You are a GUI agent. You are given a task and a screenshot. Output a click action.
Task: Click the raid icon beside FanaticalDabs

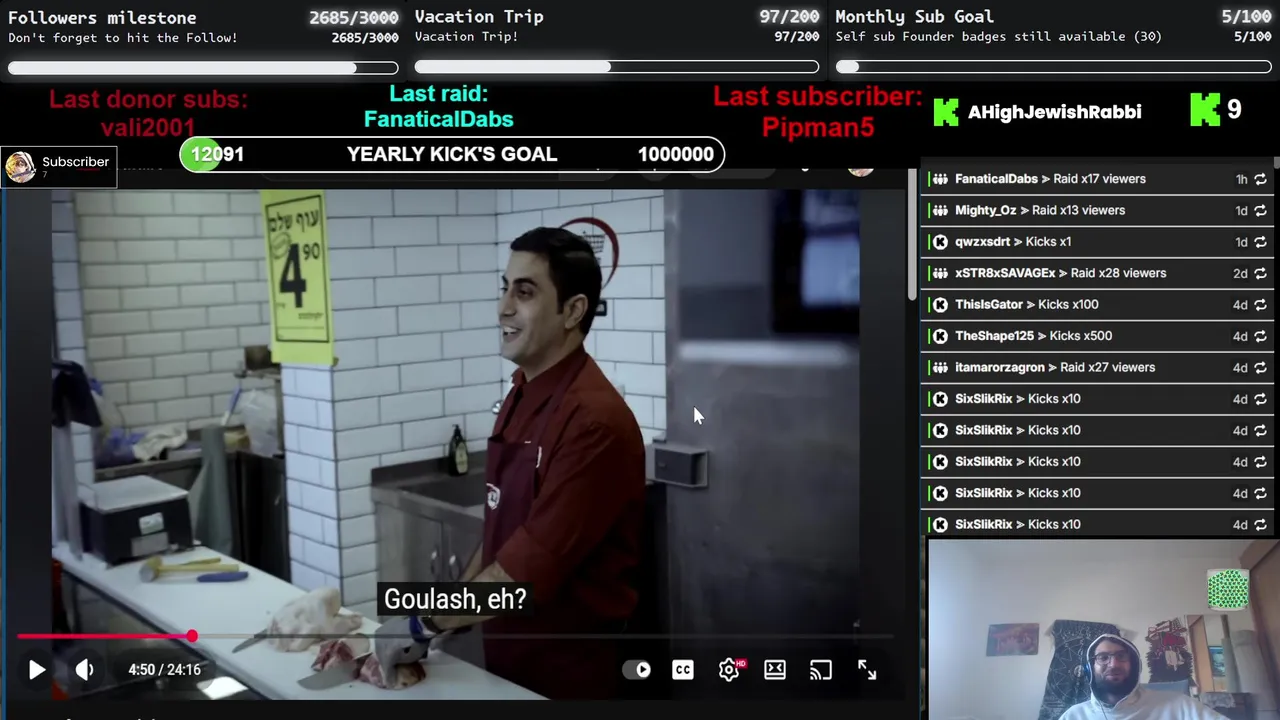(x=939, y=179)
